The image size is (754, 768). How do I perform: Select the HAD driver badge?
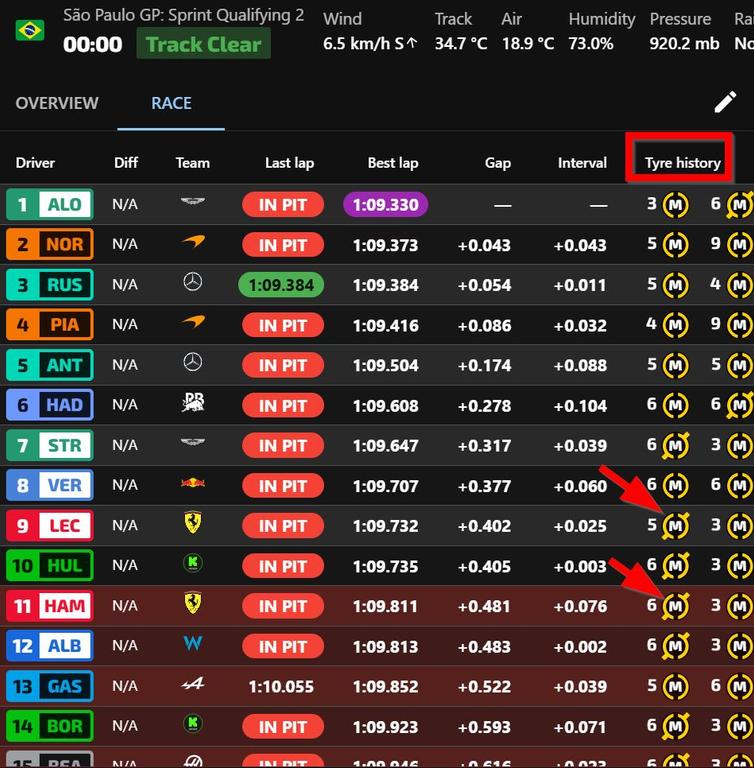(49, 405)
